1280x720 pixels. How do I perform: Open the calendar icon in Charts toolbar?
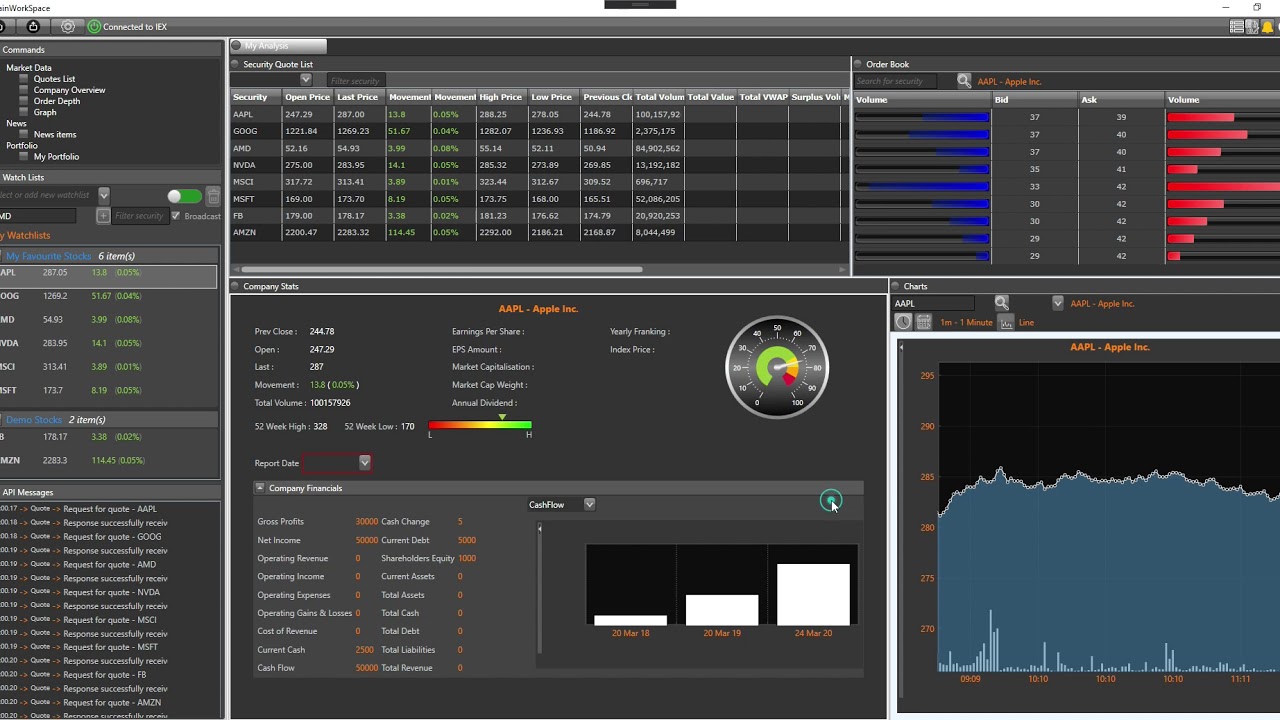(x=924, y=322)
